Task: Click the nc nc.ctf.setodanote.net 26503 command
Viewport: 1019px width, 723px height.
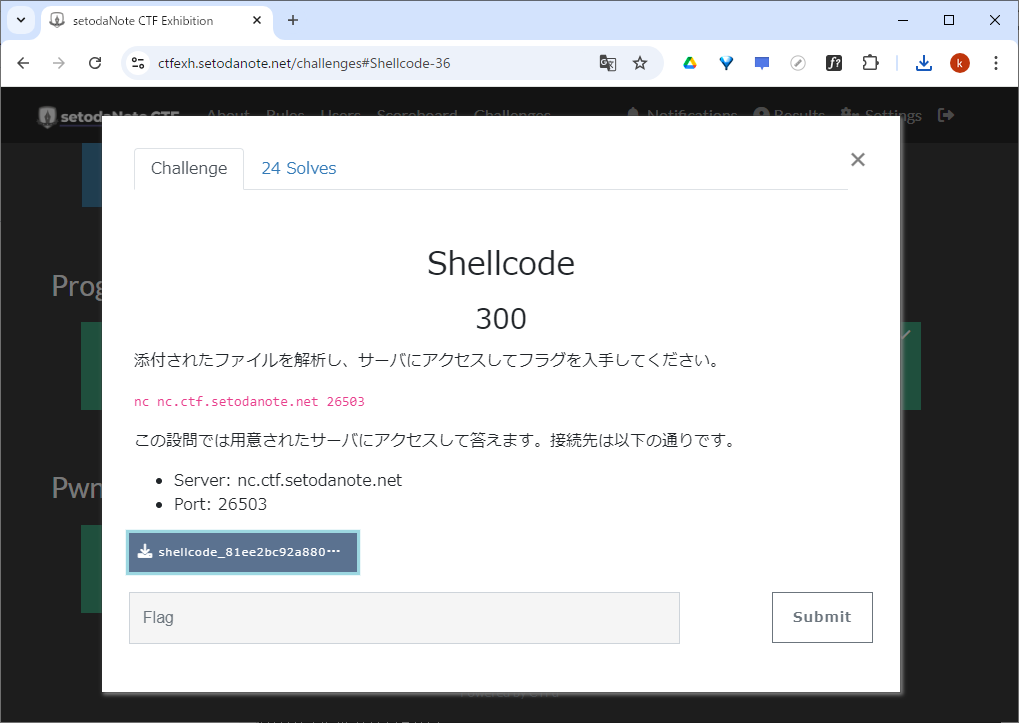Action: click(x=250, y=401)
